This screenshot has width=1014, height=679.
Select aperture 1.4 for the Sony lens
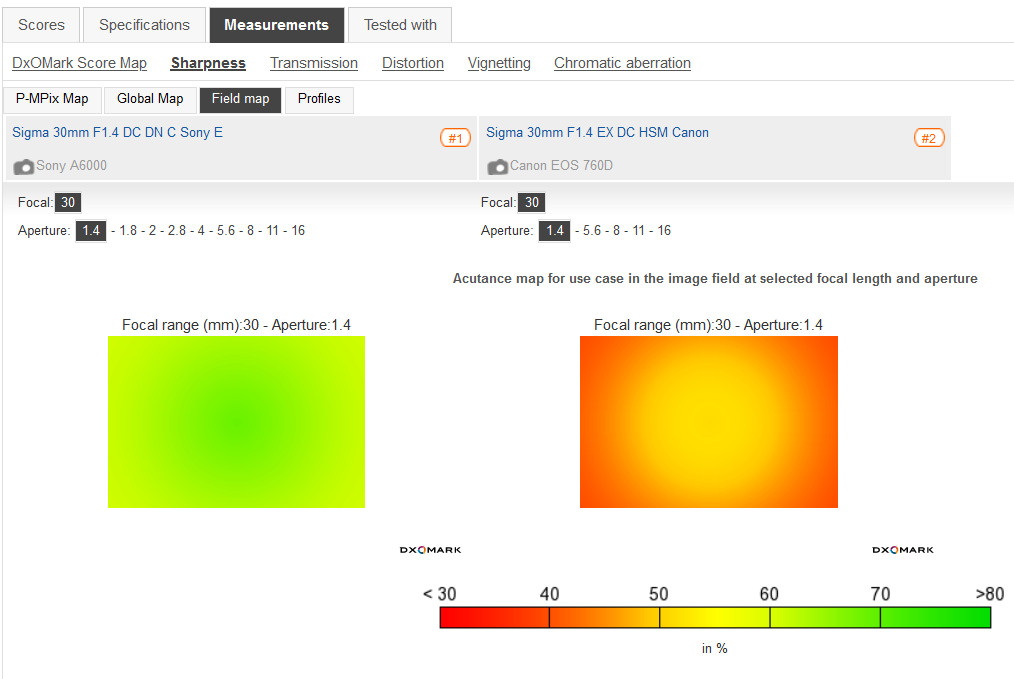[x=91, y=231]
